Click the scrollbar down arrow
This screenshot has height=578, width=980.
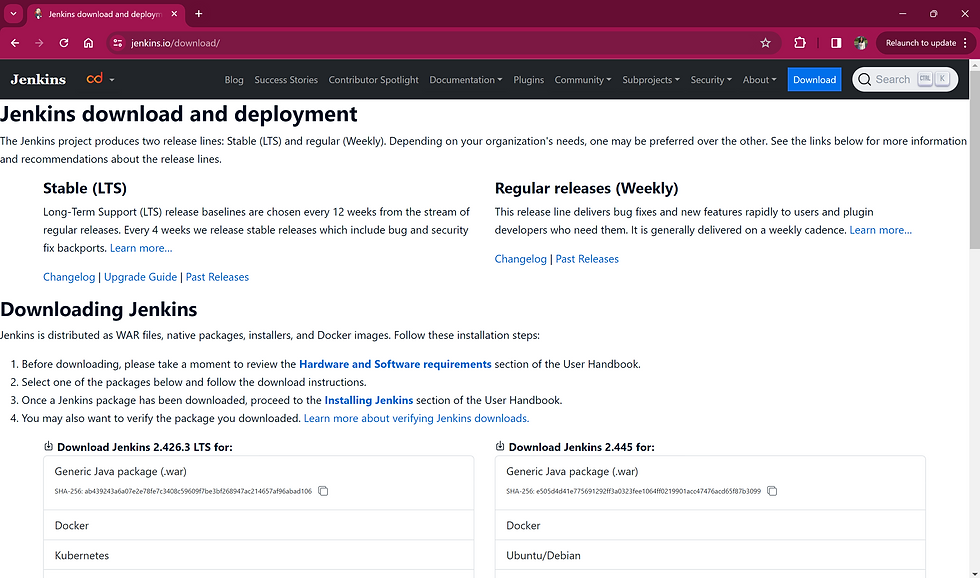[974, 573]
